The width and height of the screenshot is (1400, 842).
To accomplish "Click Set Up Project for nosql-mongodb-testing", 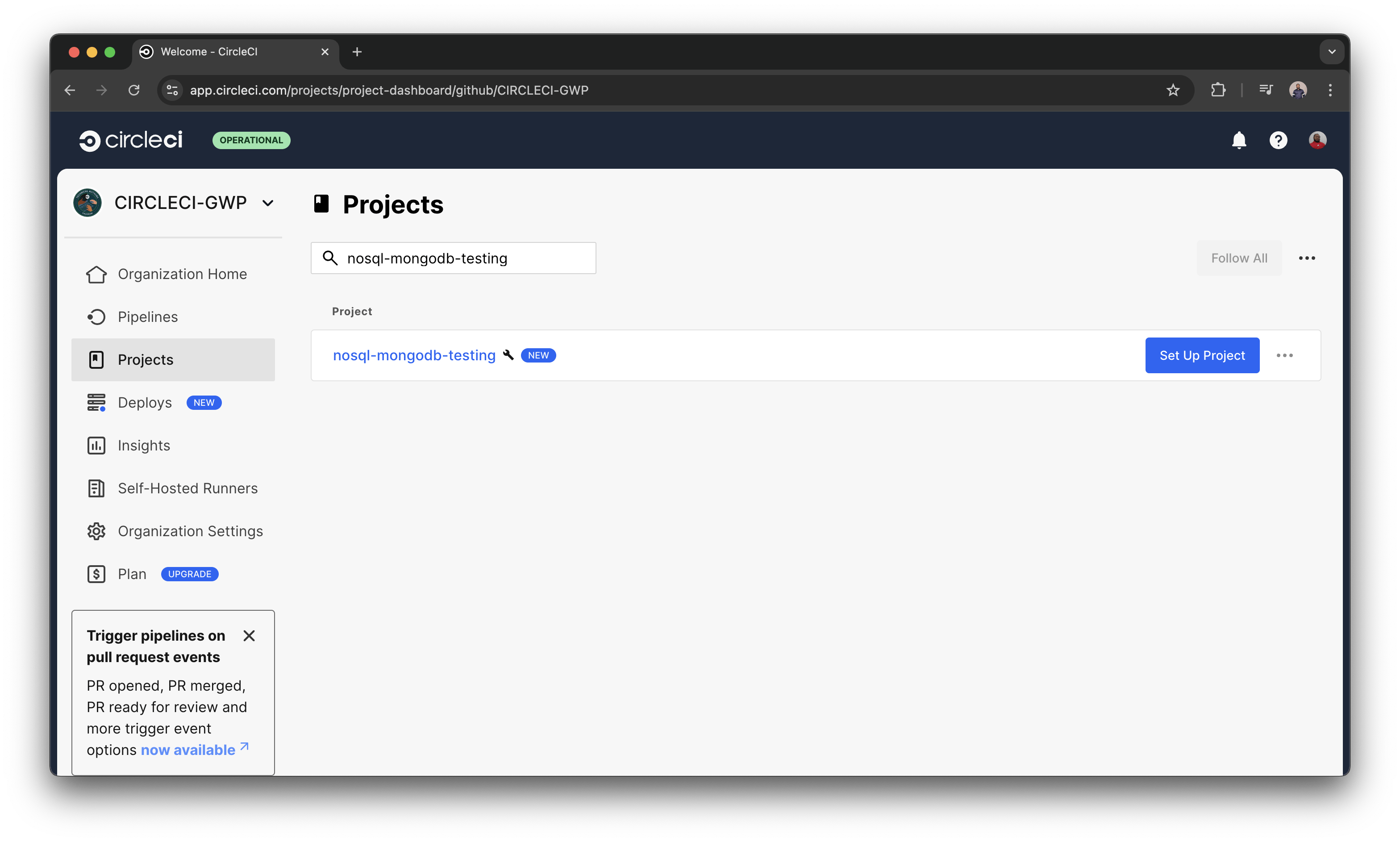I will tap(1201, 355).
